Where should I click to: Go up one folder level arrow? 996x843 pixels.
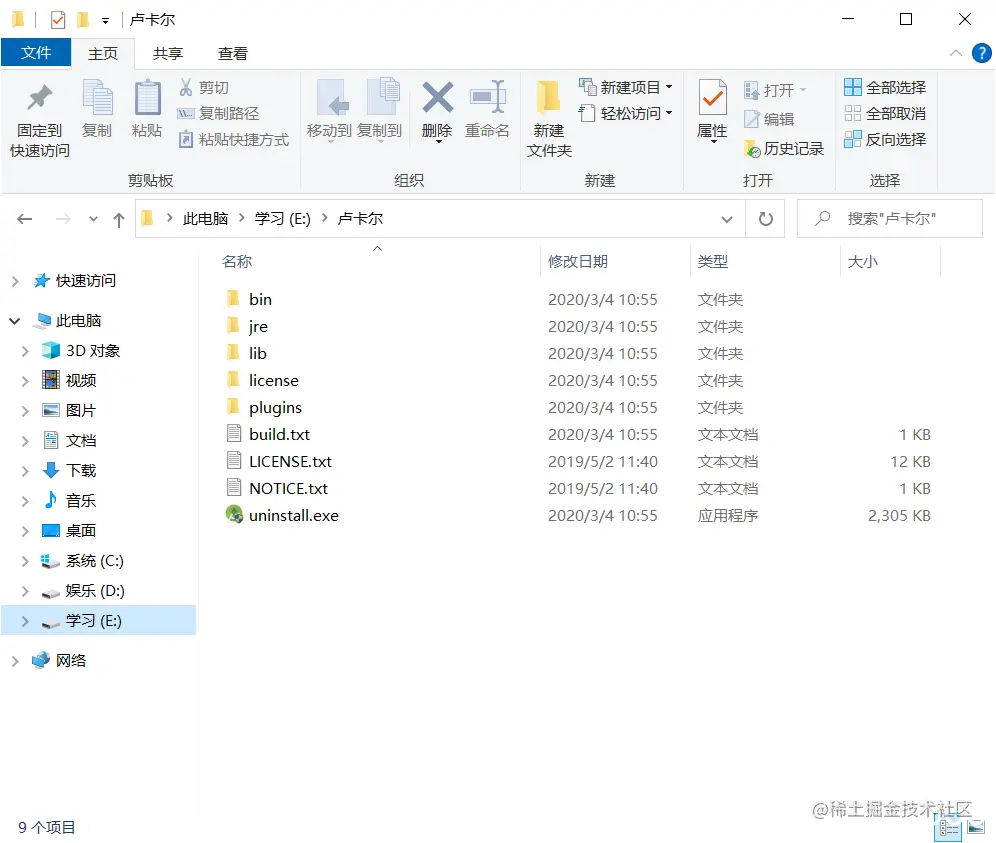coord(119,220)
